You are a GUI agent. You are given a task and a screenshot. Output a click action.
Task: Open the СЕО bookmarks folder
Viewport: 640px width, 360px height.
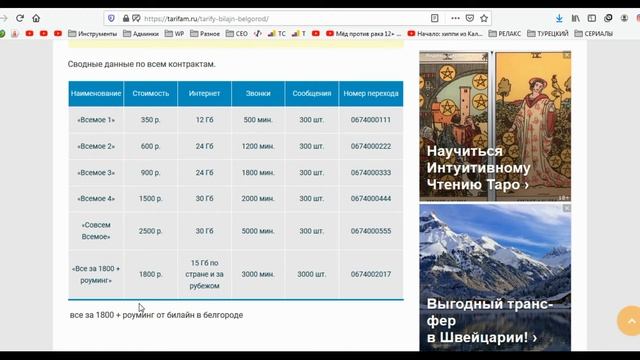pos(237,33)
